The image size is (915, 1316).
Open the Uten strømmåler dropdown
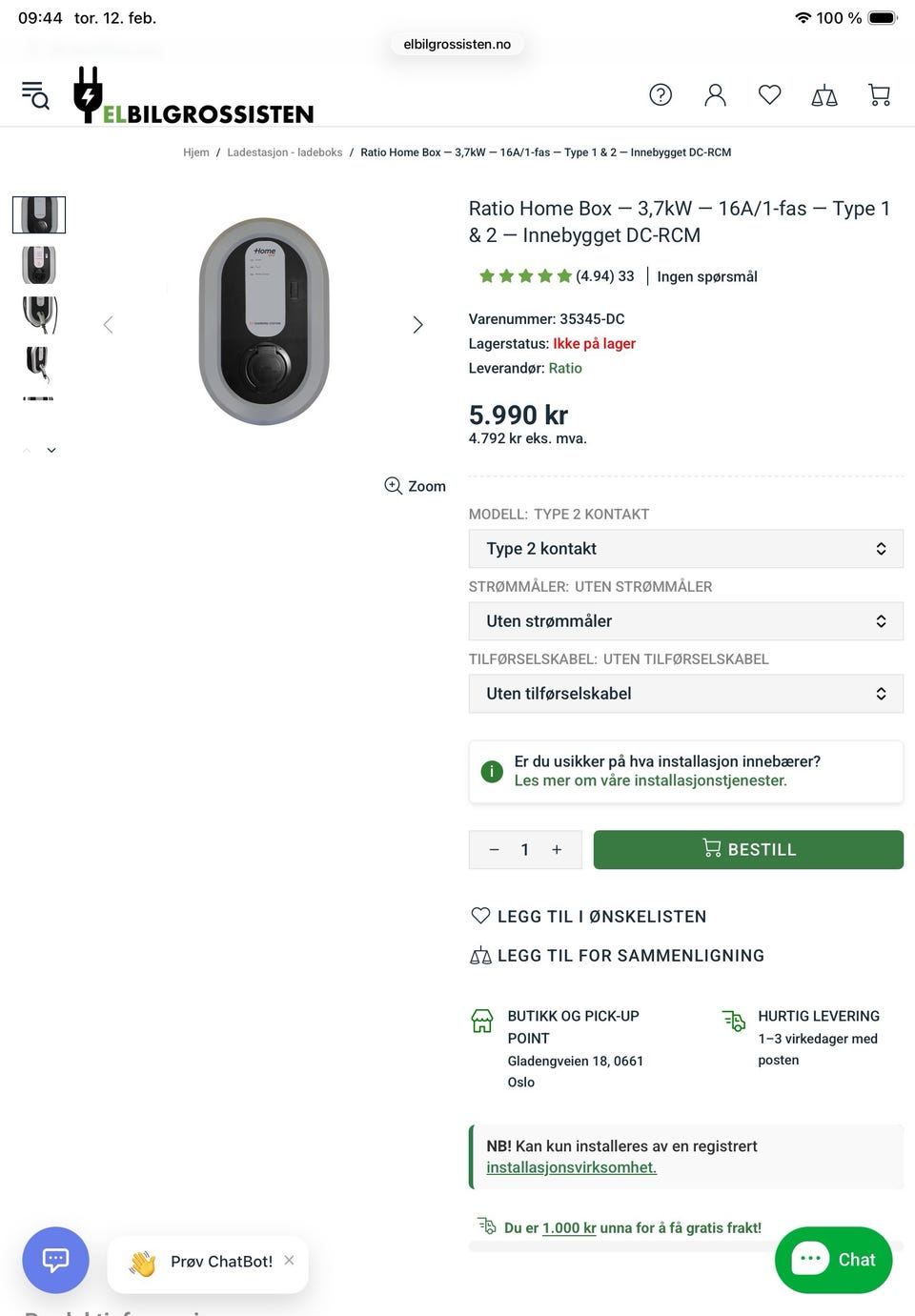pyautogui.click(x=685, y=621)
